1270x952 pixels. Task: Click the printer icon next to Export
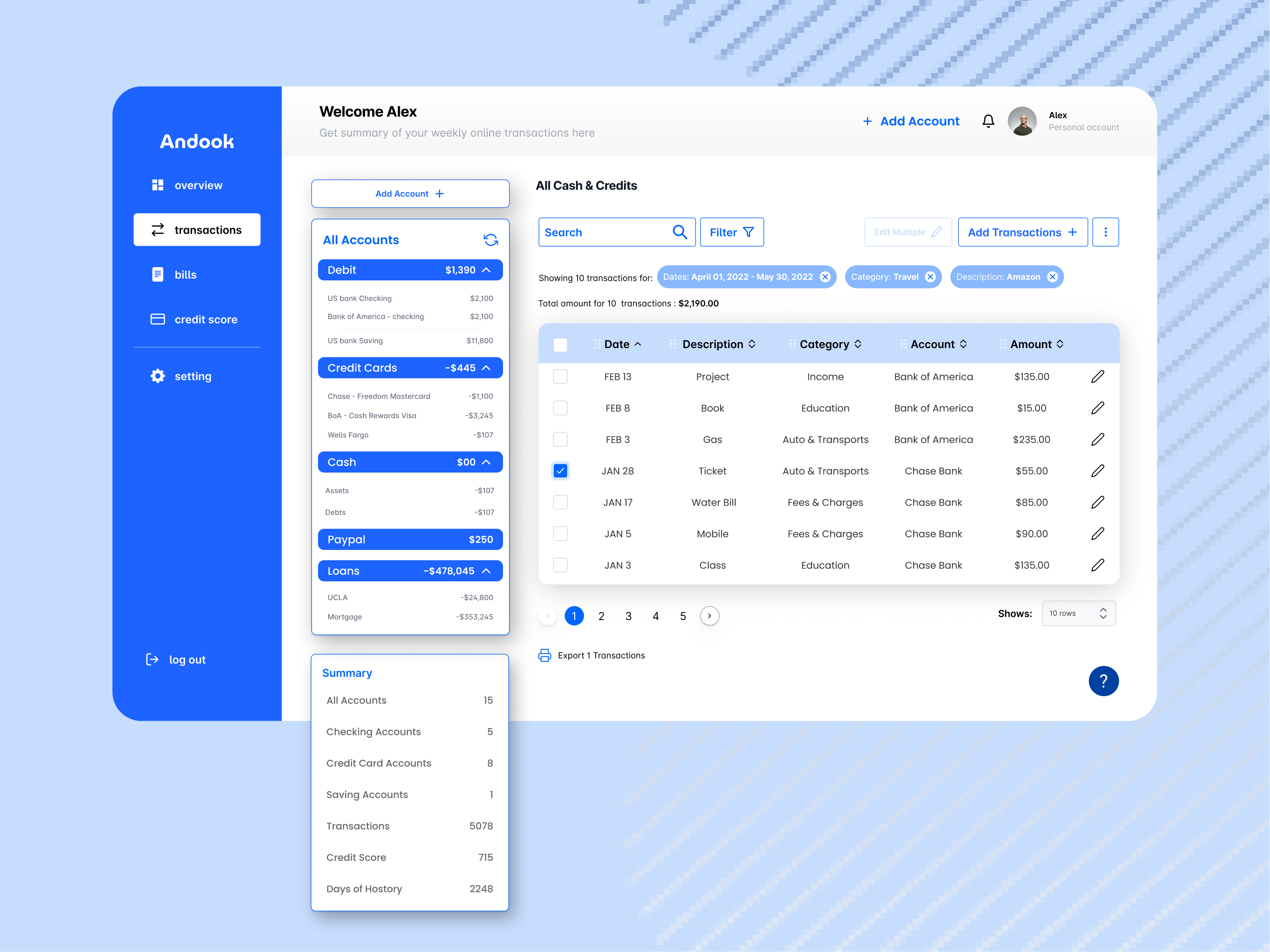pos(544,655)
